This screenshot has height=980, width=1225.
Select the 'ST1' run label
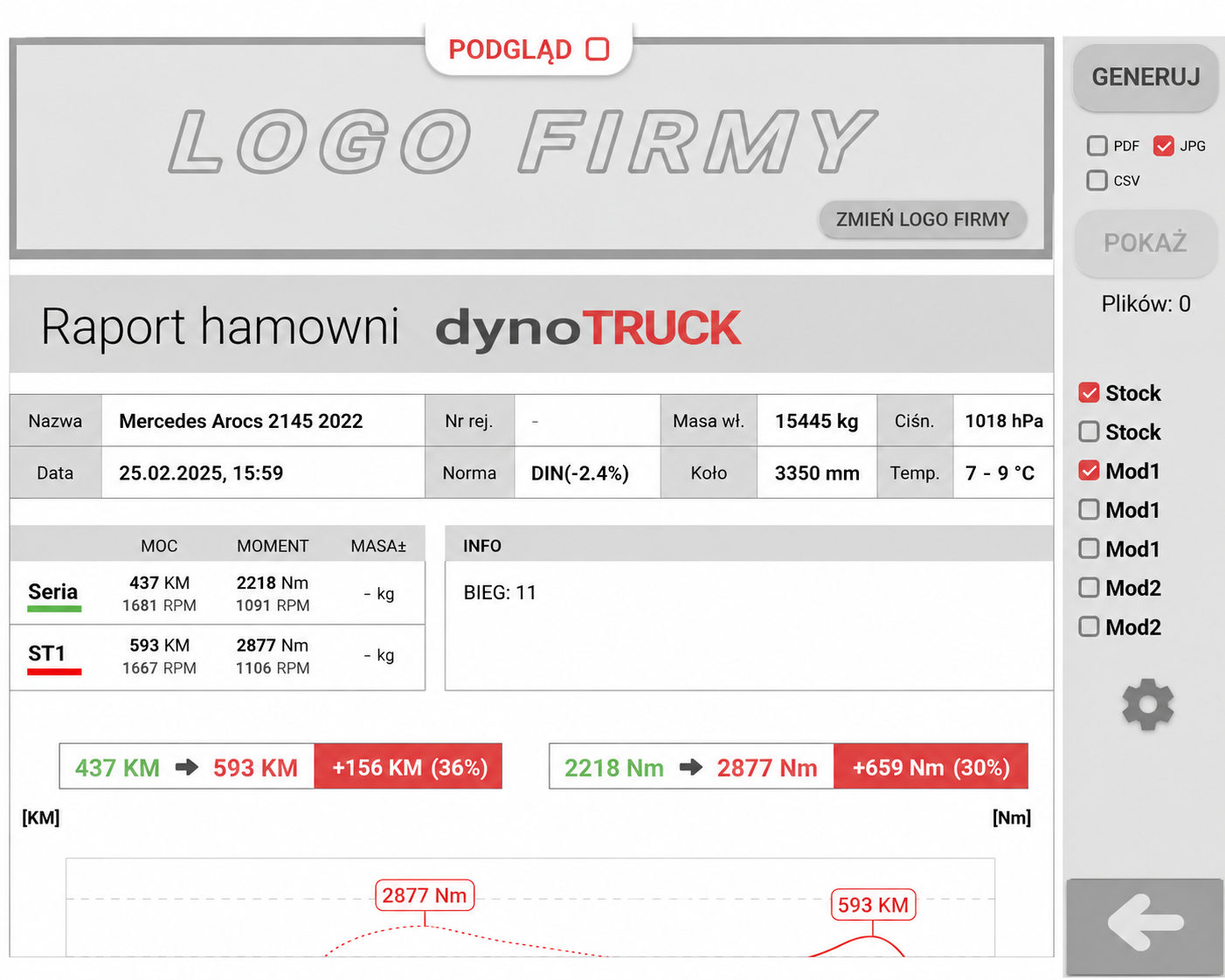[47, 654]
